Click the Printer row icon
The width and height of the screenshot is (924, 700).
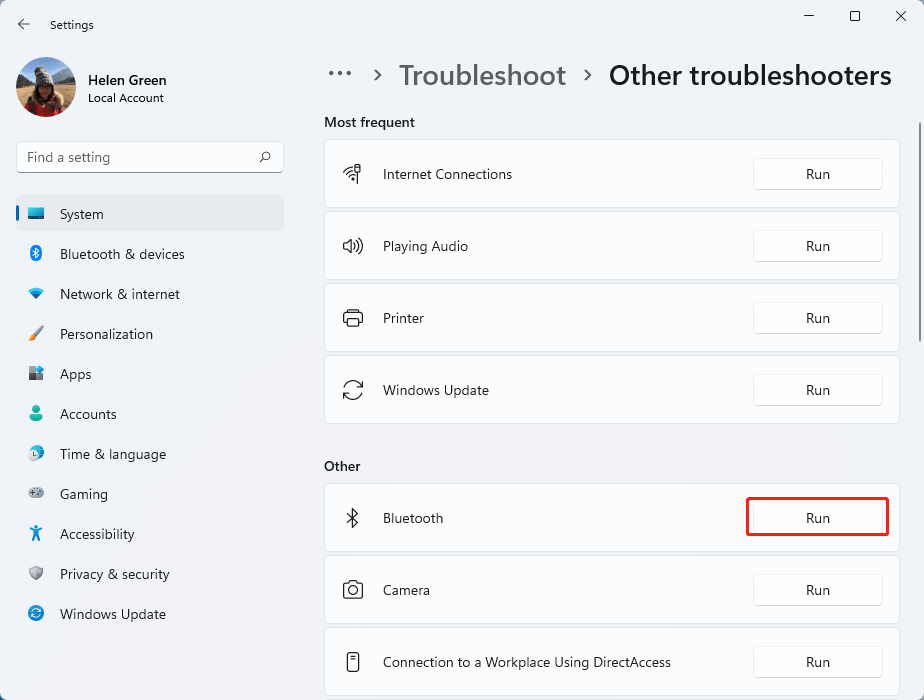353,318
